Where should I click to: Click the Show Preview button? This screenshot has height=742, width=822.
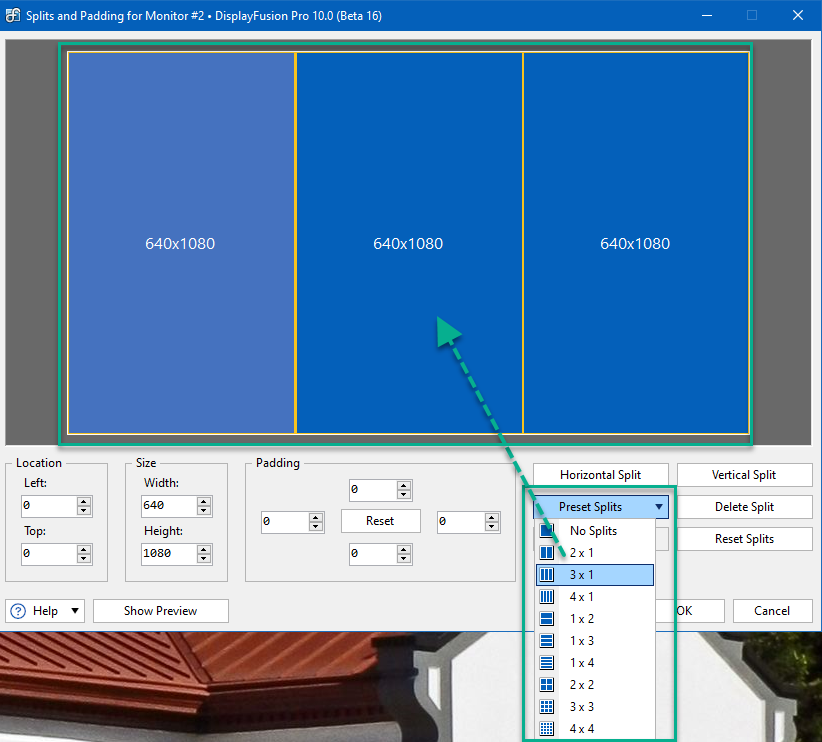click(160, 611)
